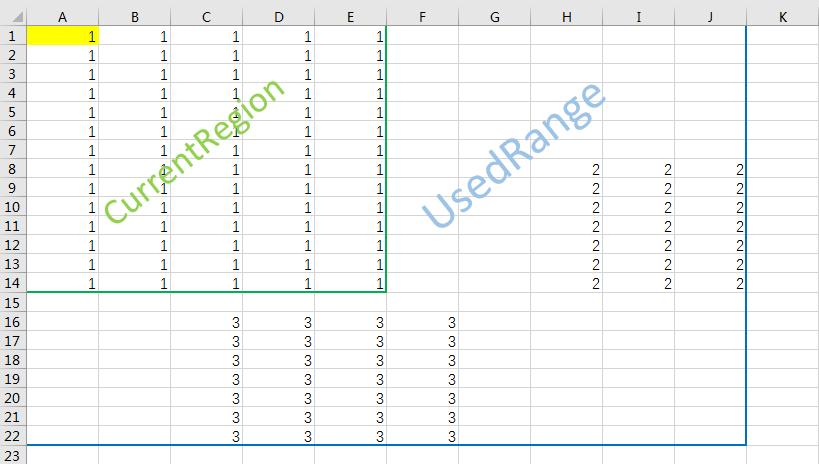819x464 pixels.
Task: Select column C header
Action: [x=206, y=17]
